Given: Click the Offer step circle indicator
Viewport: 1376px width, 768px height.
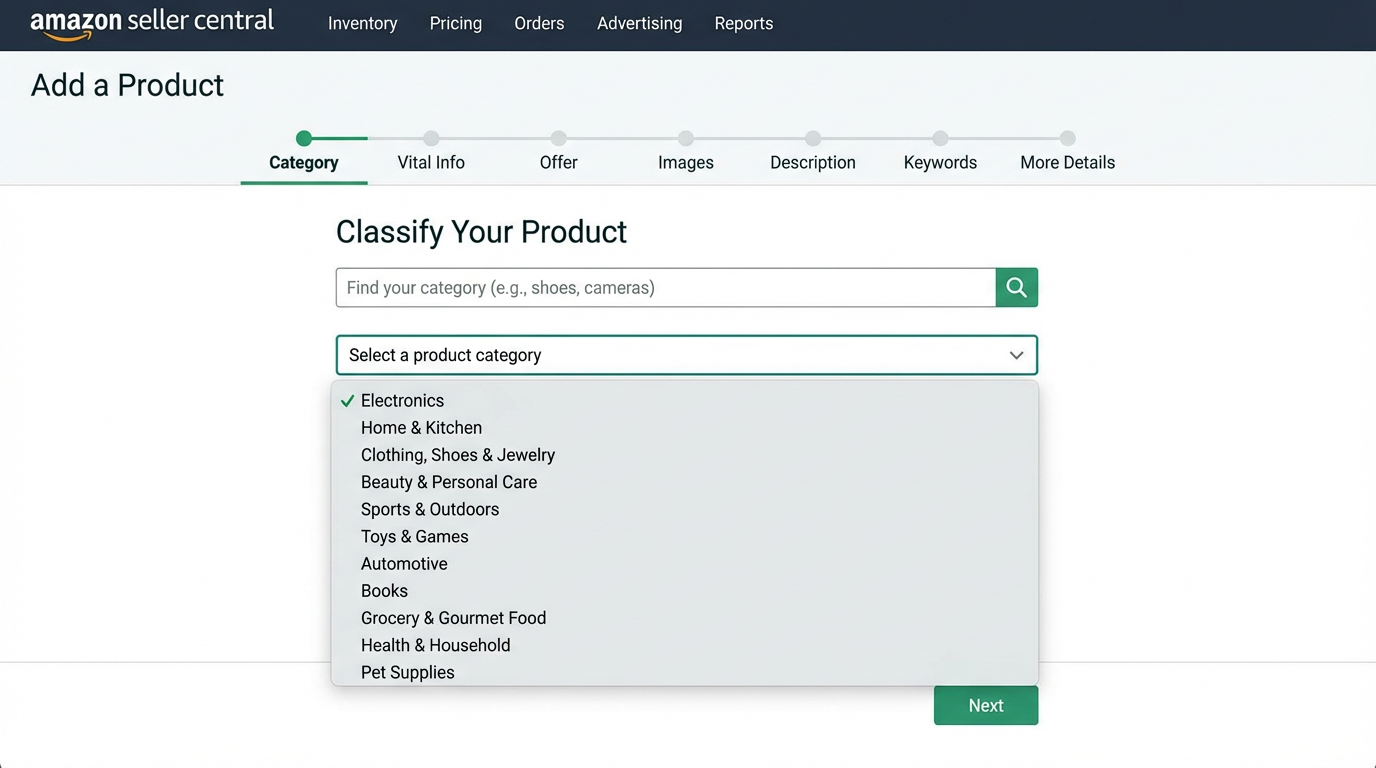Looking at the screenshot, I should (558, 138).
